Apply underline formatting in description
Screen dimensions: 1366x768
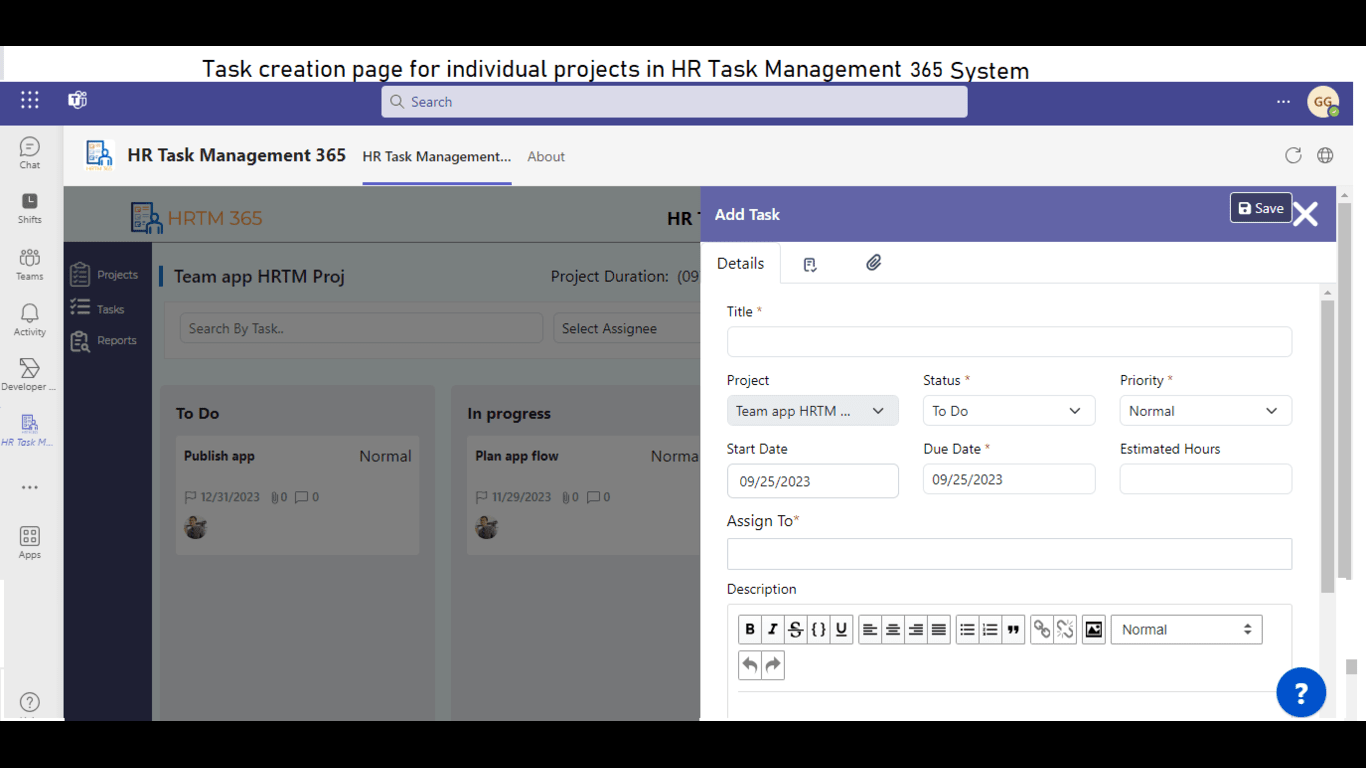[841, 629]
